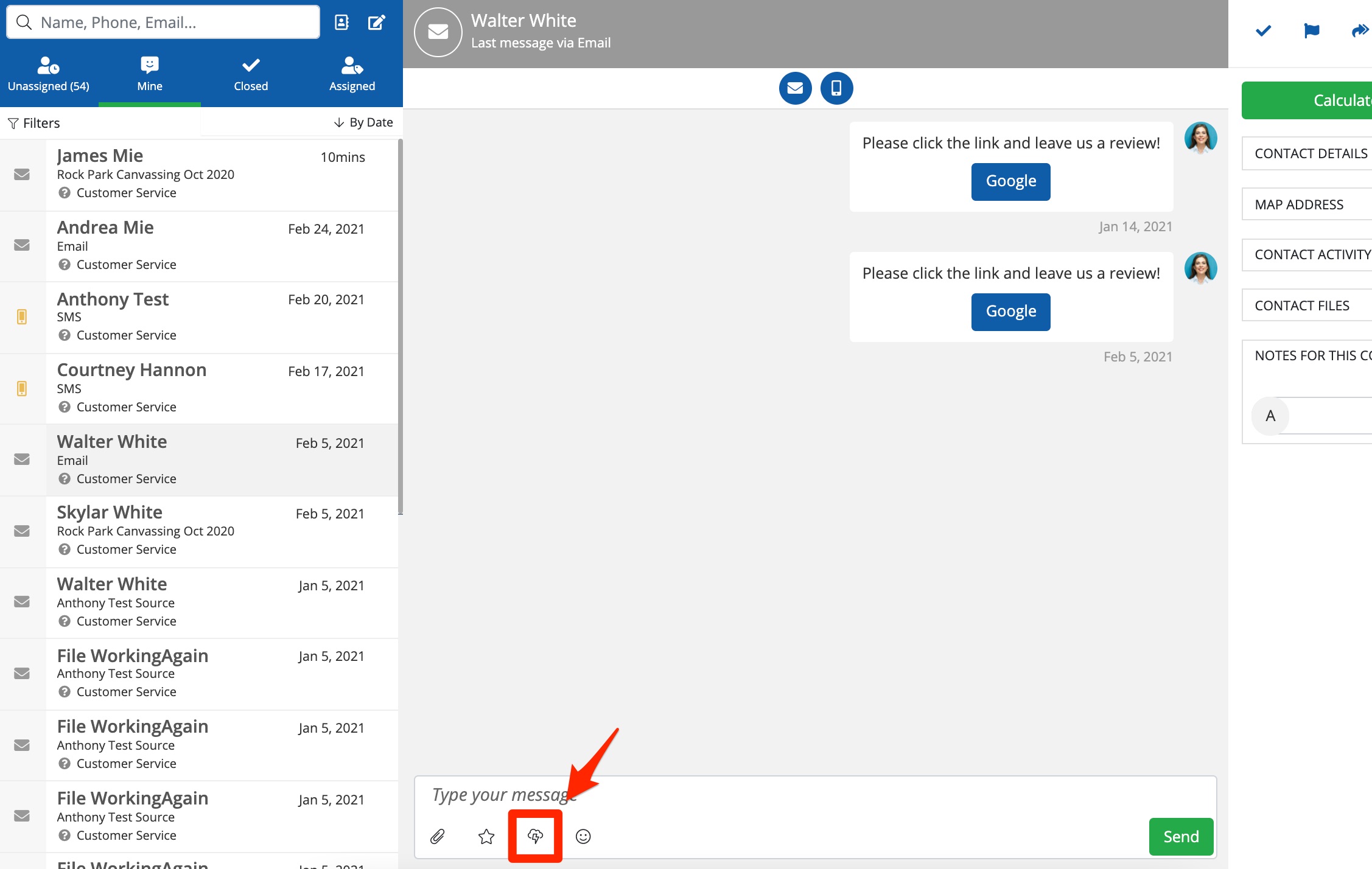
Task: Switch to the SMS phone channel button
Action: pyautogui.click(x=836, y=88)
